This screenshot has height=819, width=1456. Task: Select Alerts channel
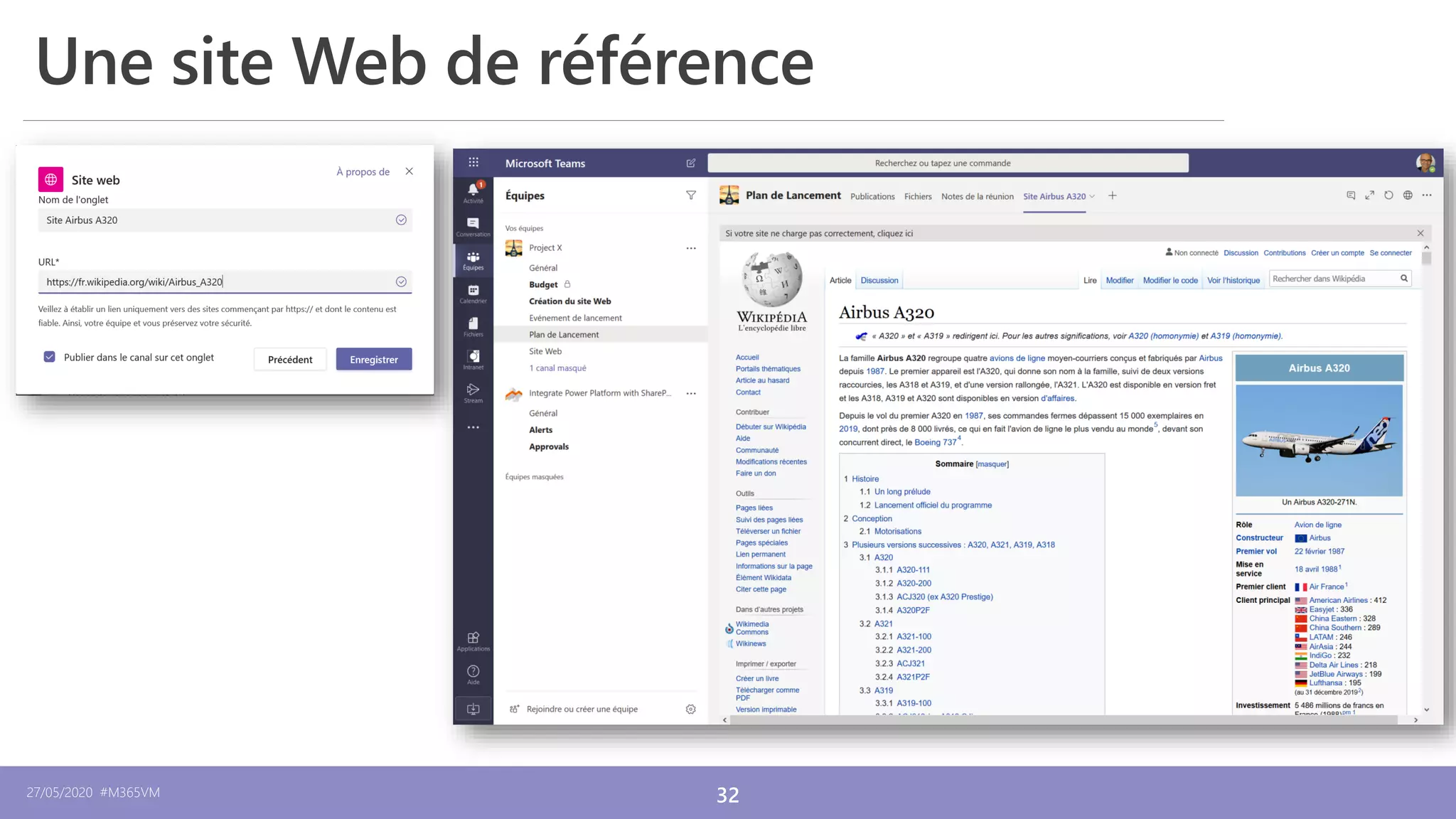[540, 430]
